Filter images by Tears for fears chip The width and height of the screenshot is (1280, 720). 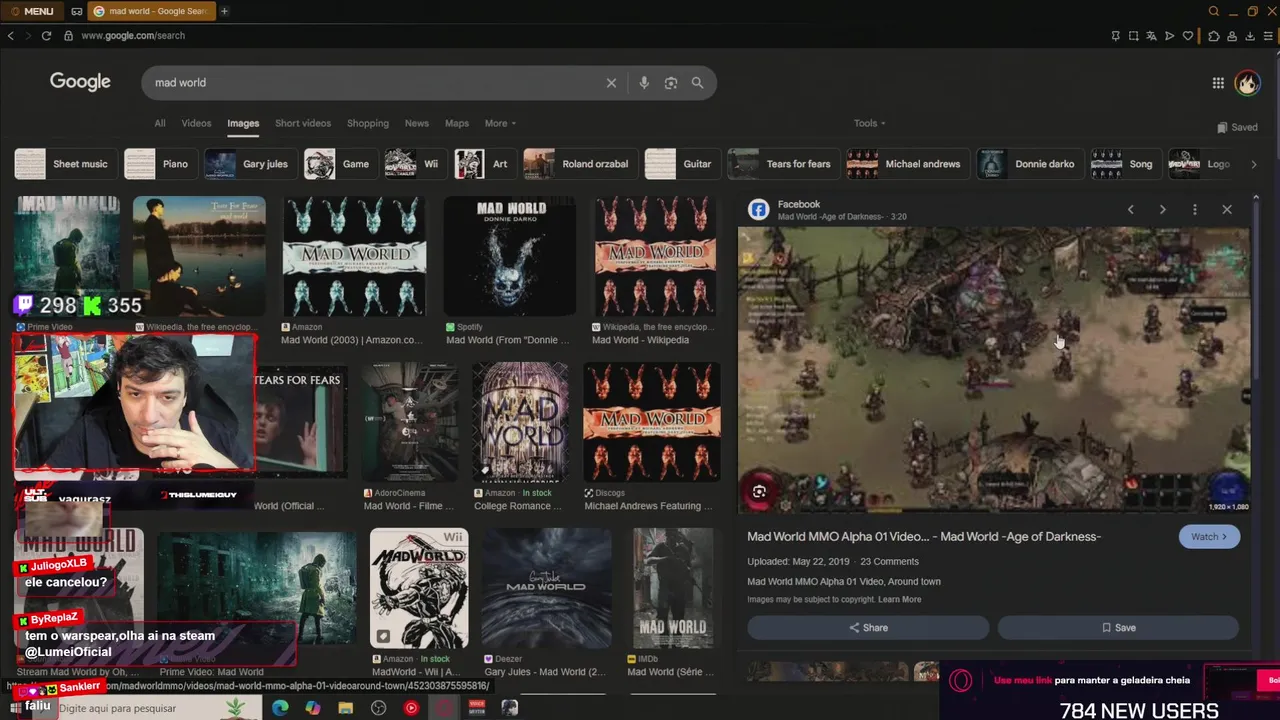[x=783, y=164]
